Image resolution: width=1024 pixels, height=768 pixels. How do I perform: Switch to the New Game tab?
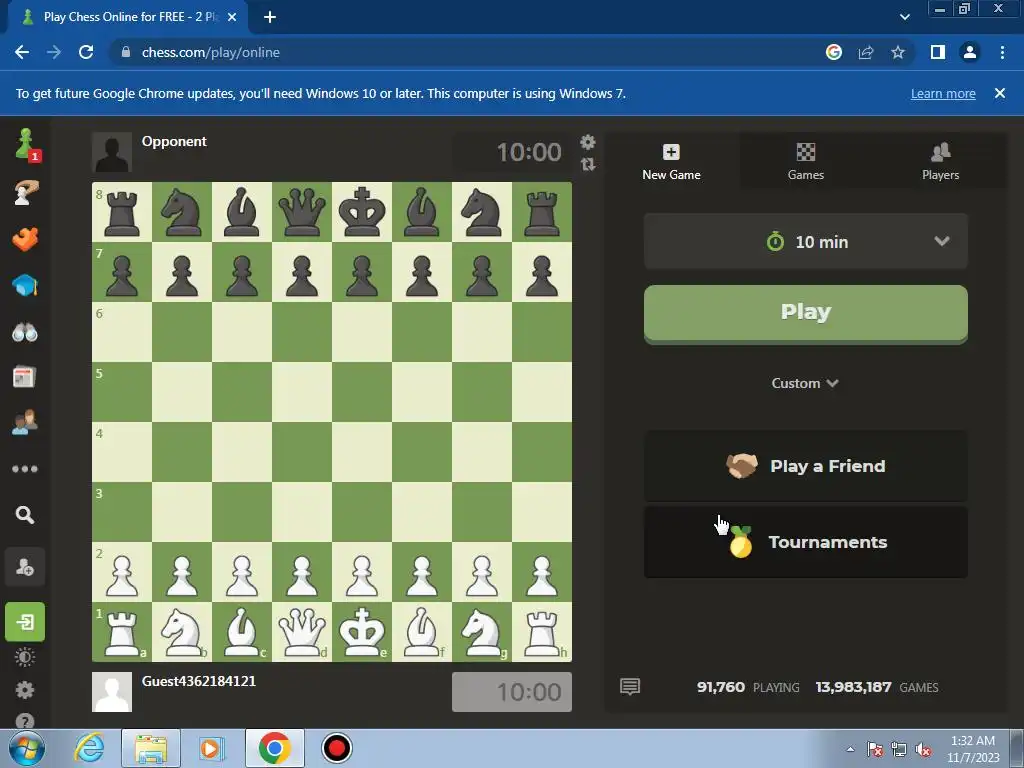coord(671,161)
